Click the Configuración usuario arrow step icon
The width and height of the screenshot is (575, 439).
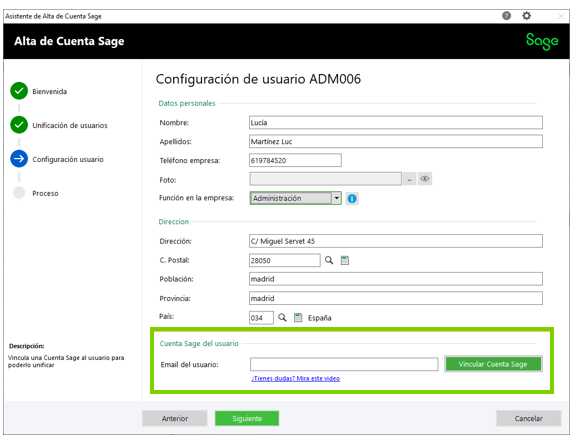(x=19, y=159)
